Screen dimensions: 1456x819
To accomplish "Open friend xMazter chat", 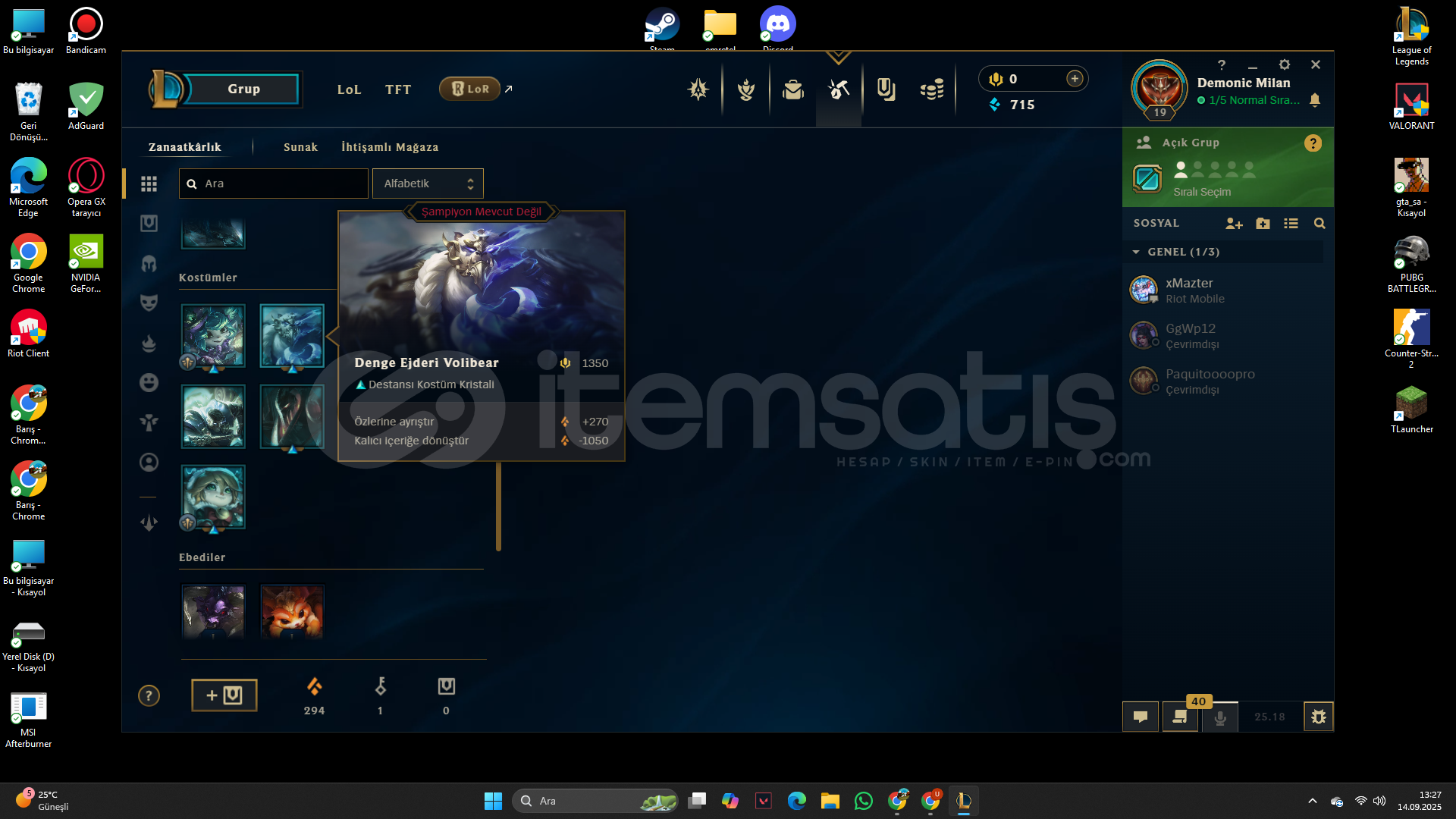I will [x=1225, y=290].
